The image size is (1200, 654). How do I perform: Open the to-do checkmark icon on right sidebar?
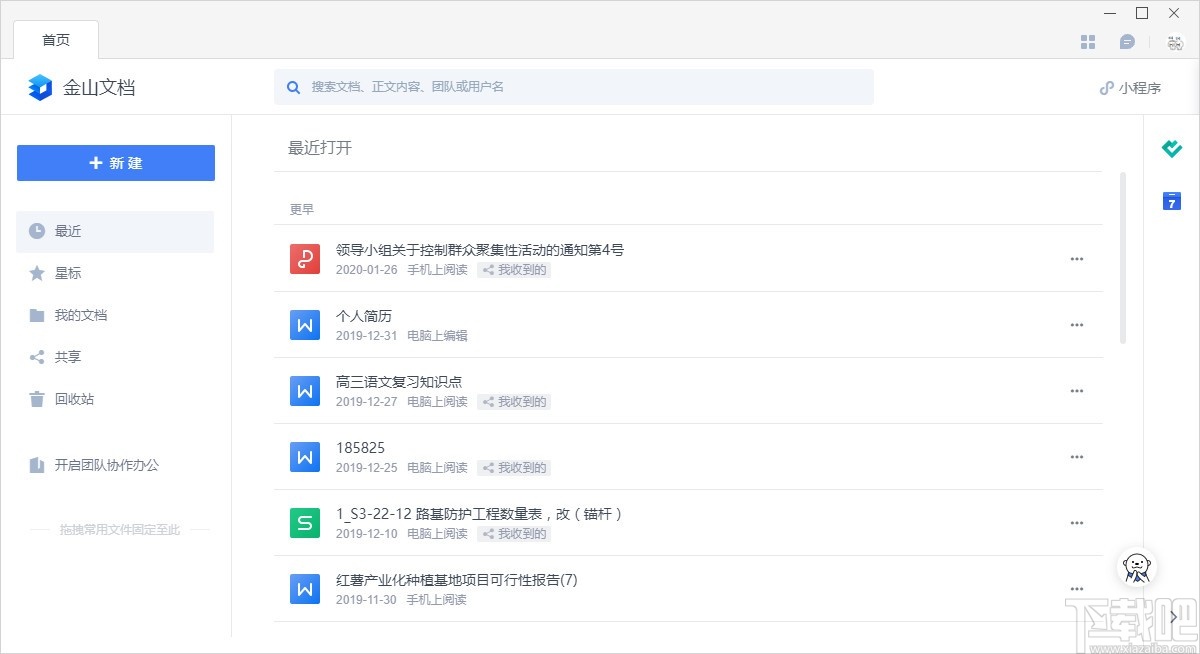[x=1171, y=149]
